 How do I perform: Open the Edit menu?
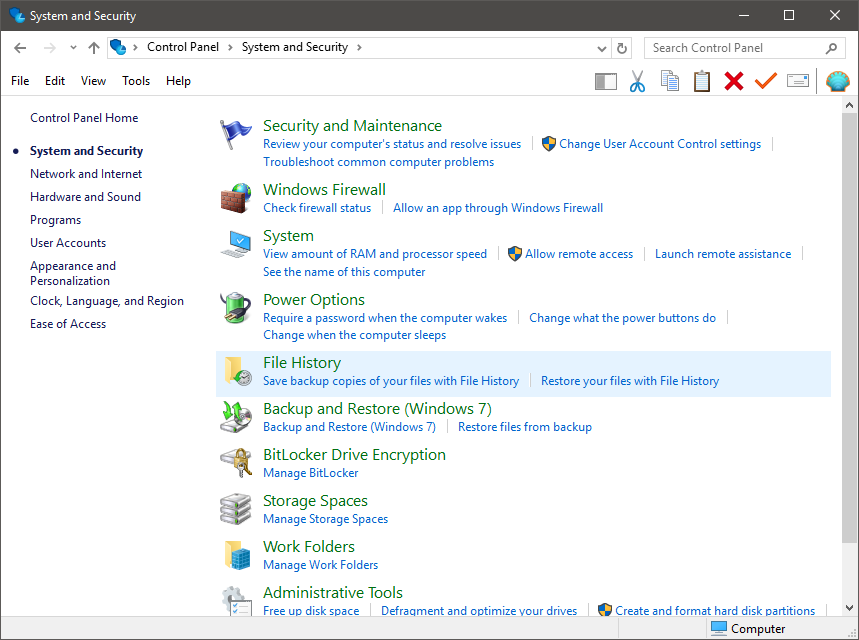coord(55,81)
